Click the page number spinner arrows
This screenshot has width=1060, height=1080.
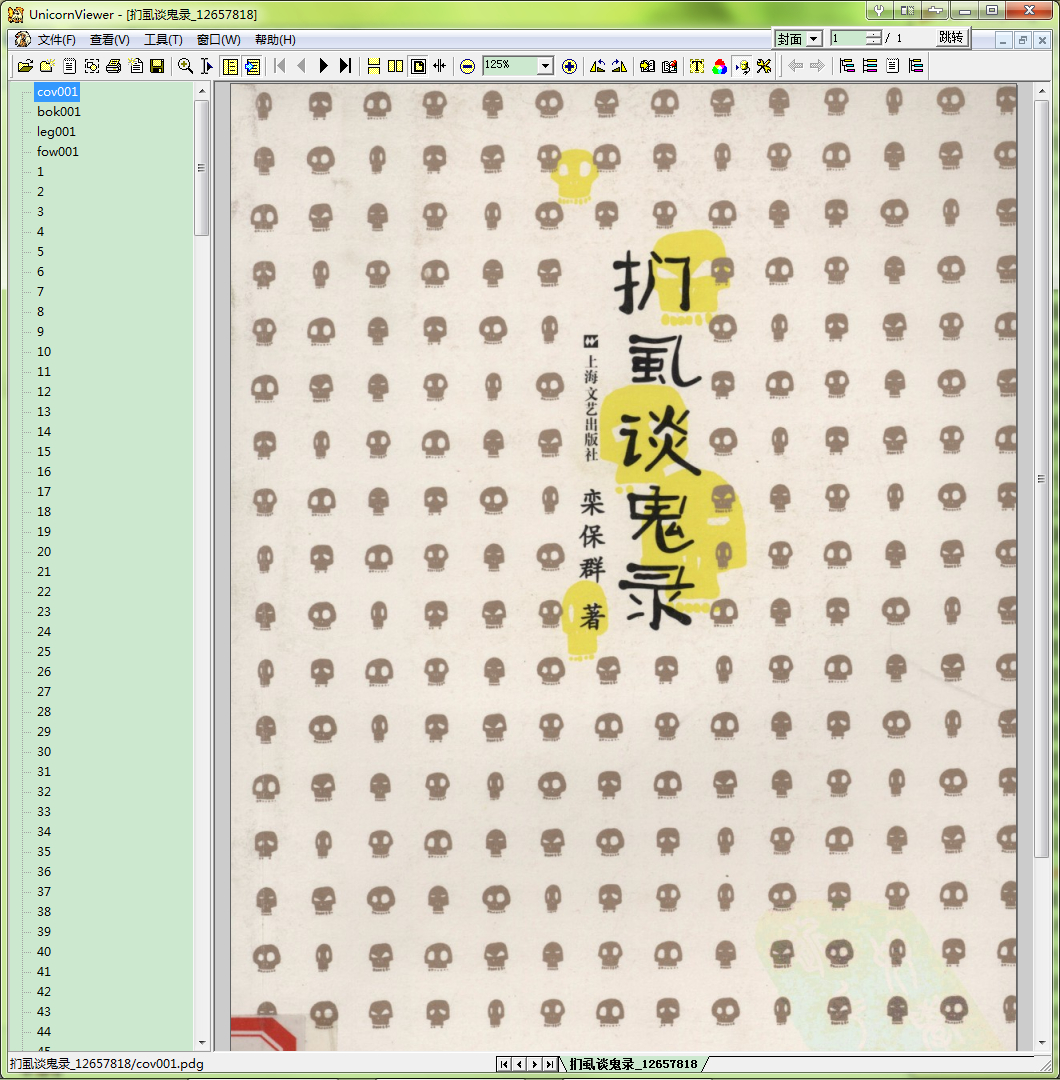pos(873,39)
